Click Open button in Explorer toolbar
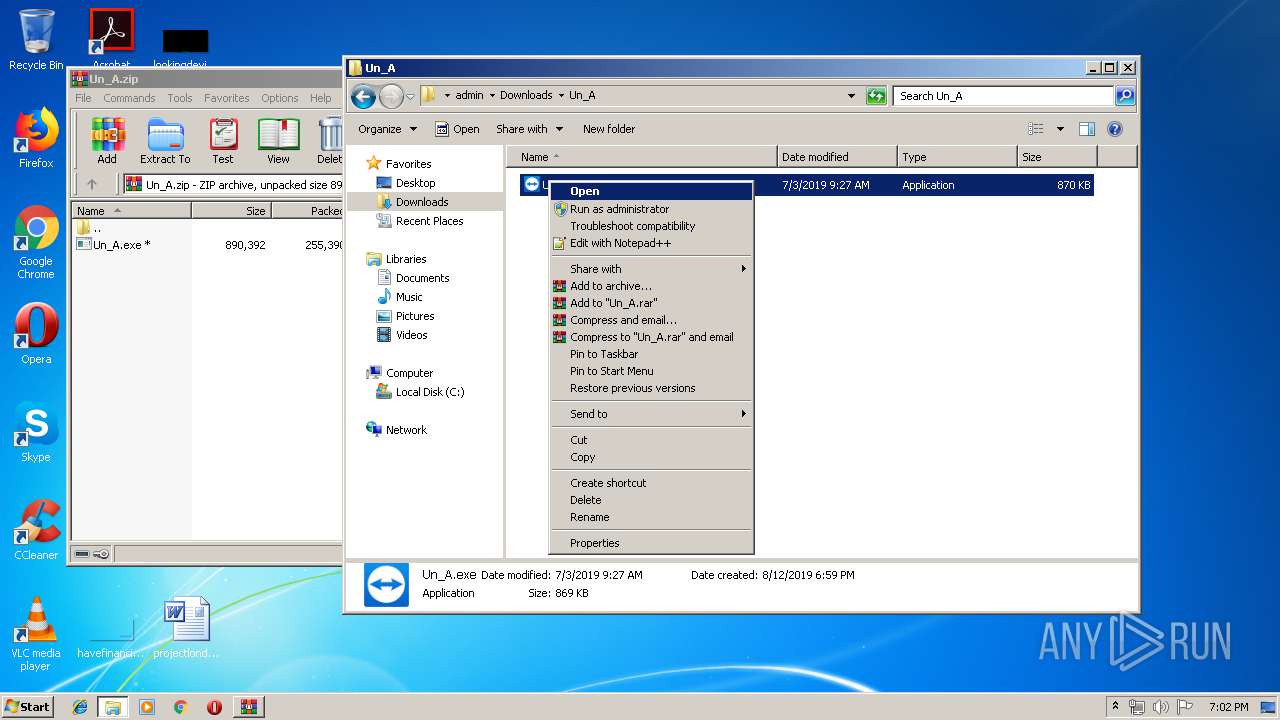This screenshot has width=1280, height=720. (457, 129)
